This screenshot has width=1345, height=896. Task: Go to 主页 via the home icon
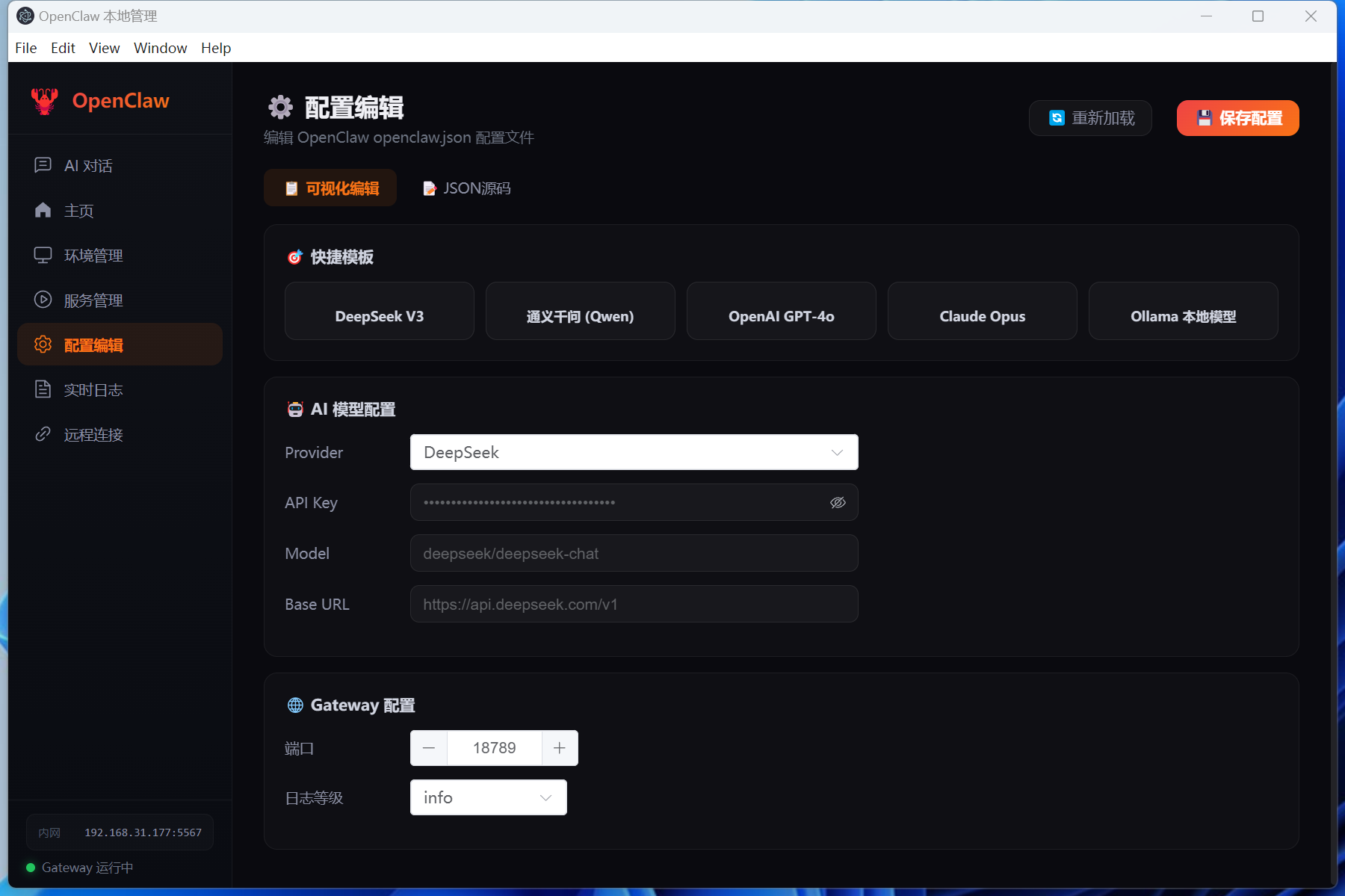click(x=43, y=210)
